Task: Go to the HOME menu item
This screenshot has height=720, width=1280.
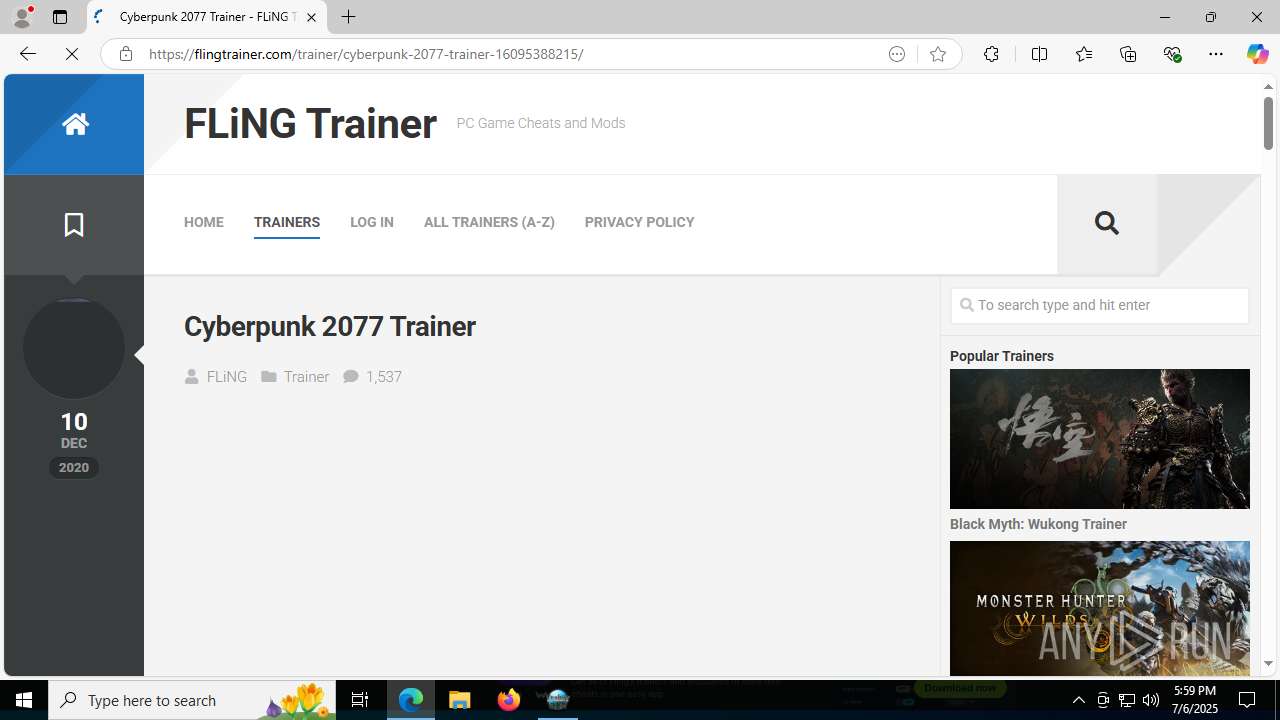Action: click(204, 222)
